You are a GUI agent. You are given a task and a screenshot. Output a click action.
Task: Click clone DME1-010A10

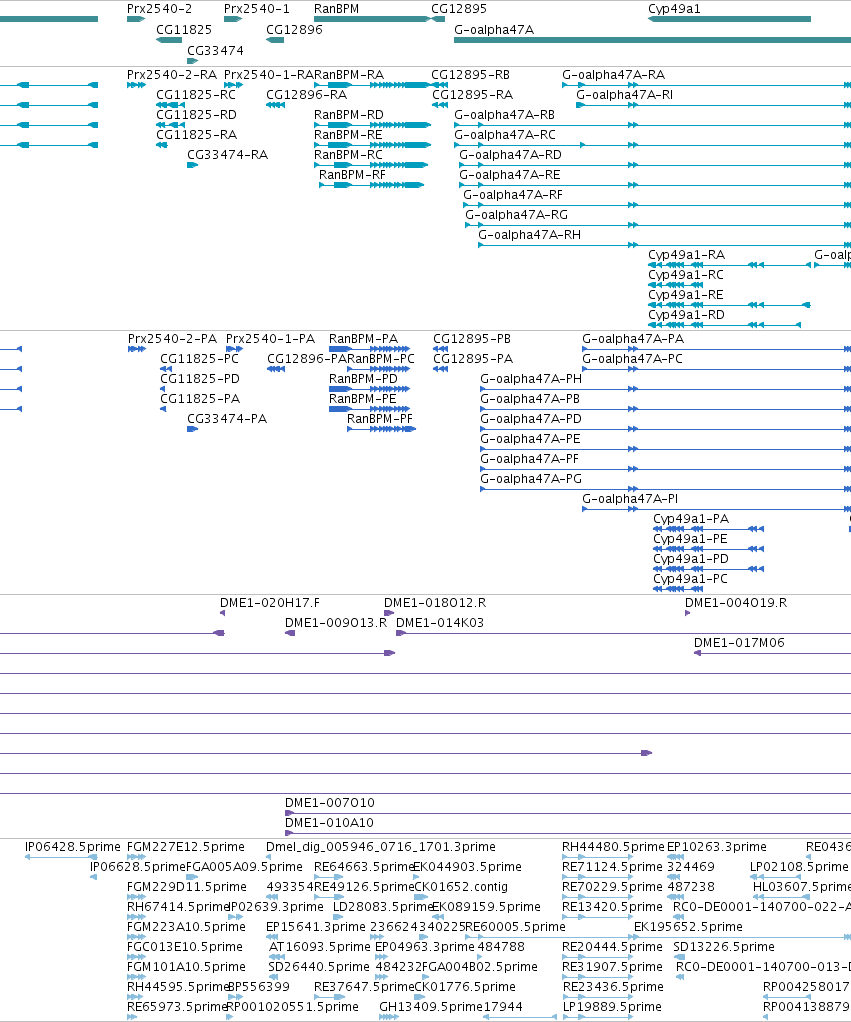pyautogui.click(x=329, y=823)
